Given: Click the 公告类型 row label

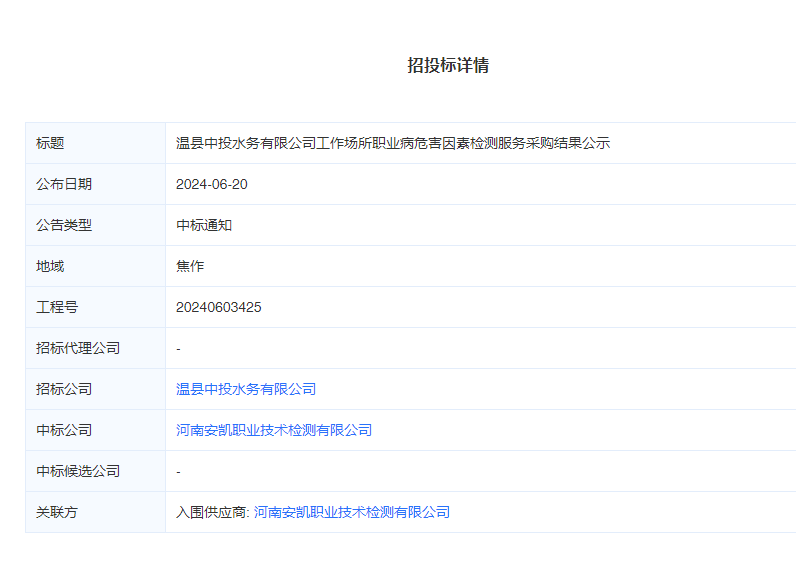Looking at the screenshot, I should [64, 225].
